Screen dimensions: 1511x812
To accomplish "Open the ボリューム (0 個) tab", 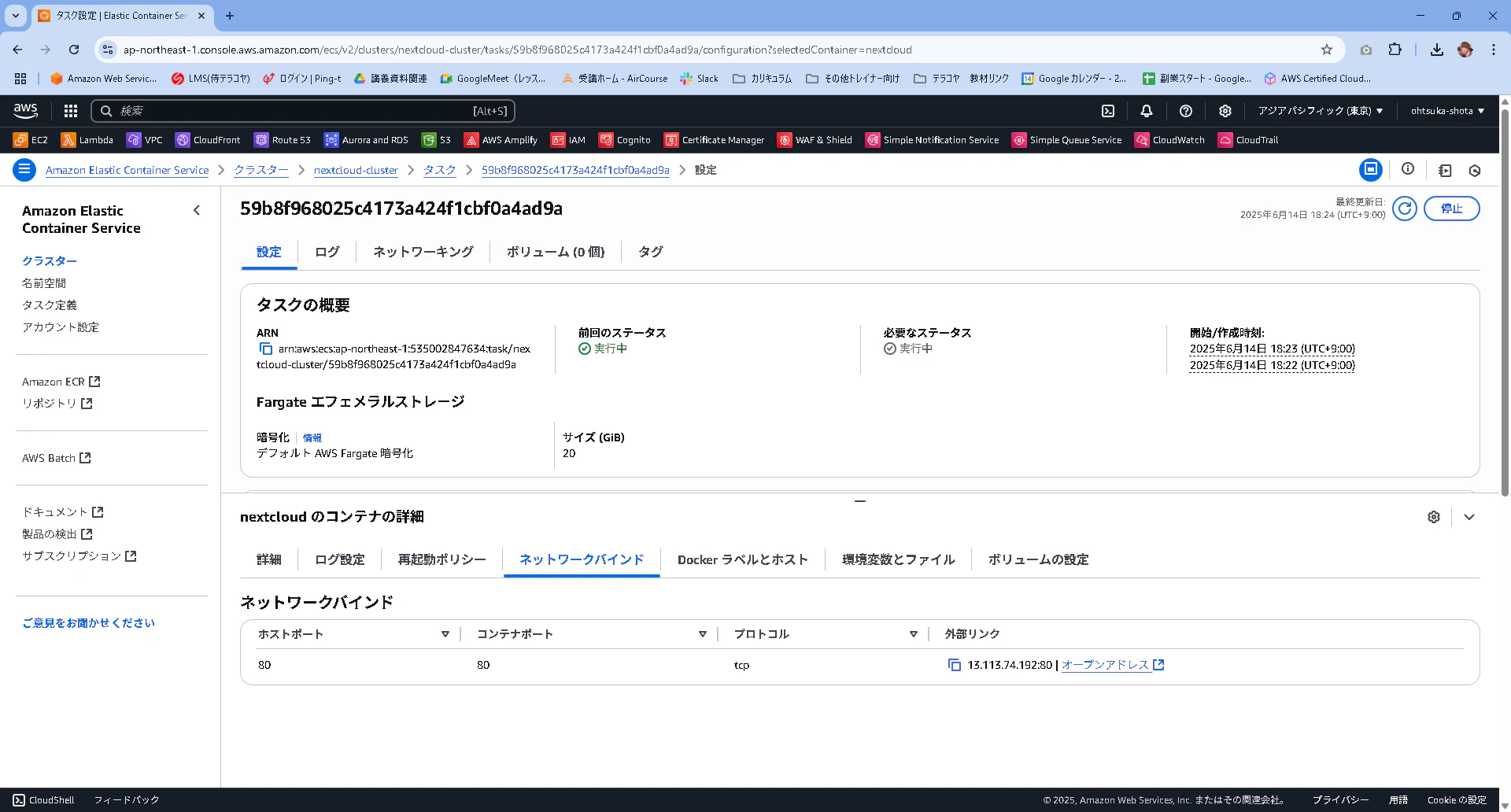I will [x=556, y=252].
